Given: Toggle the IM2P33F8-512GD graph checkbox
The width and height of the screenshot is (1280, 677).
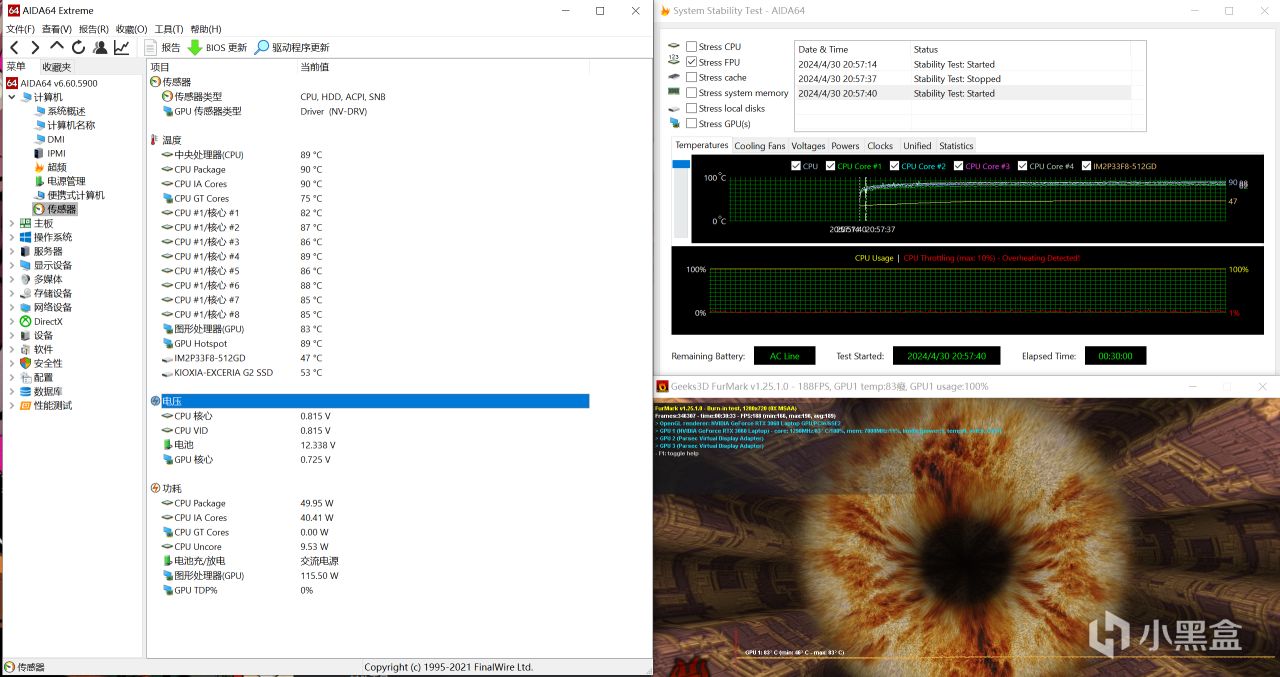Looking at the screenshot, I should tap(1087, 166).
